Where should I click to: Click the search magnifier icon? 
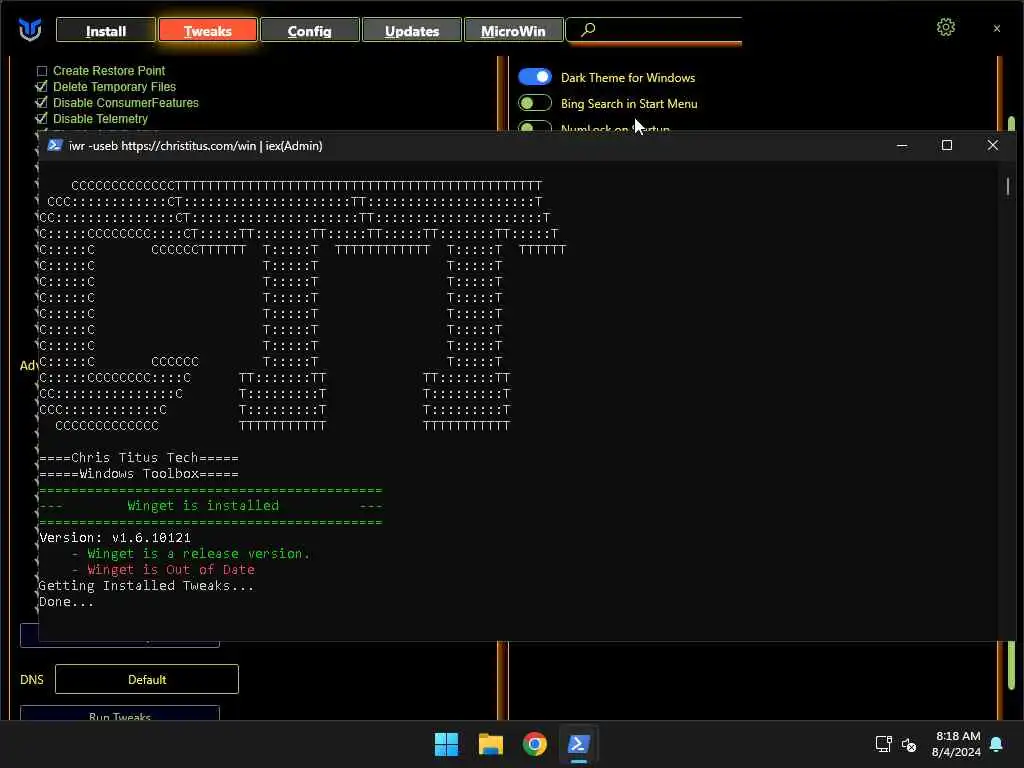pos(588,29)
